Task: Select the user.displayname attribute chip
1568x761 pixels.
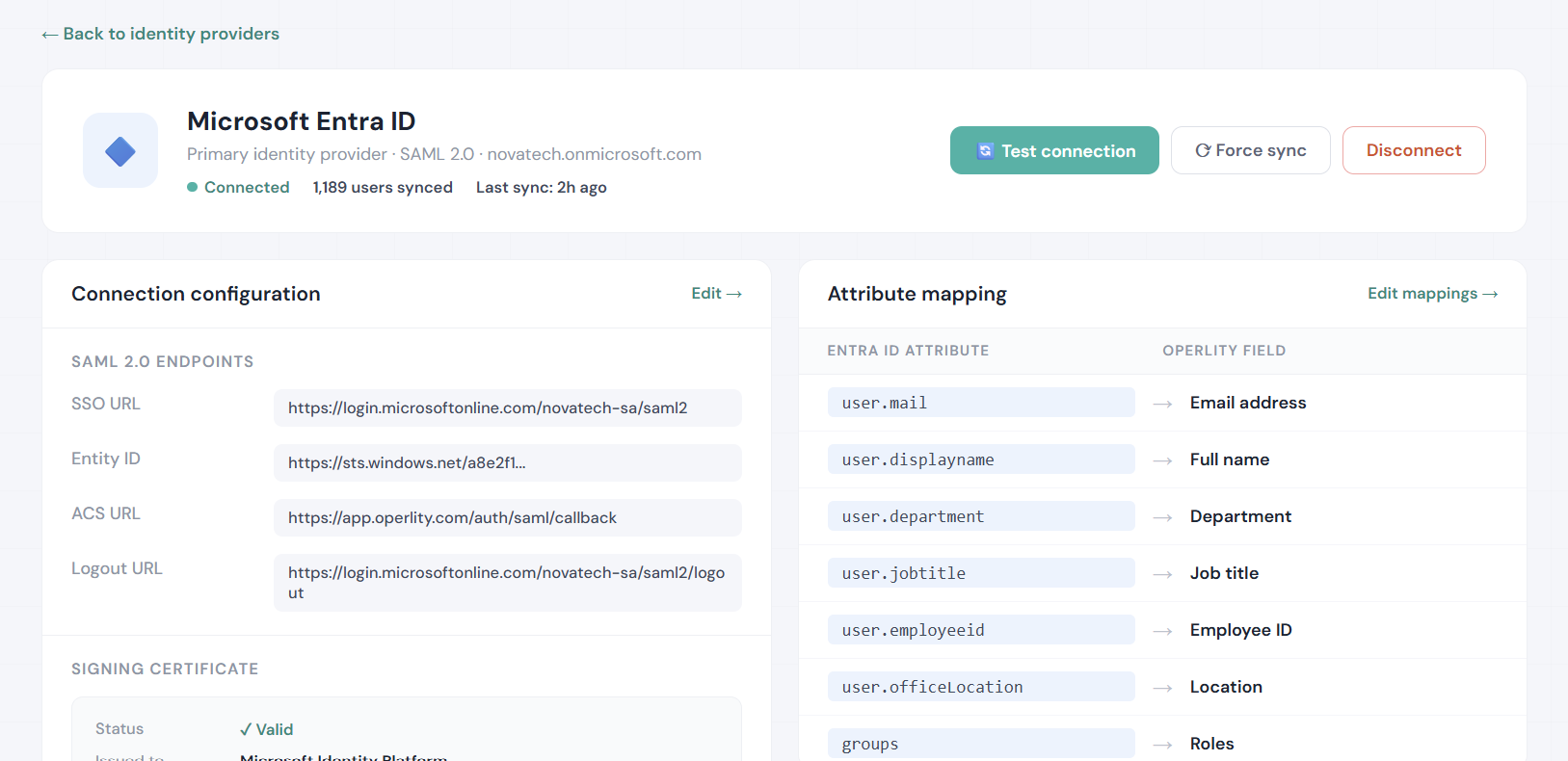Action: pyautogui.click(x=981, y=459)
